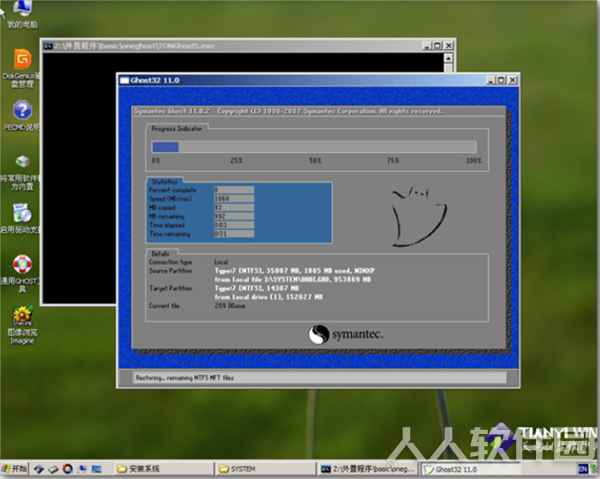
Task: Click the first blue quick-launch icon
Action: (38, 469)
